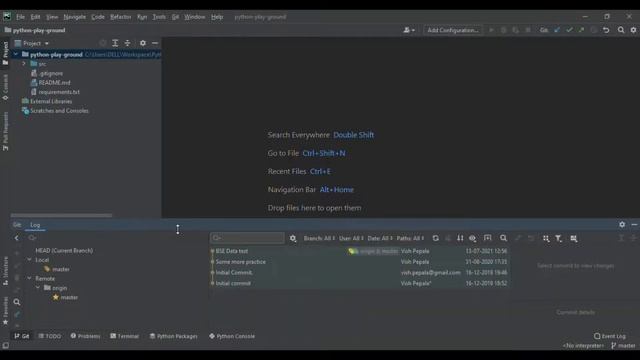Click the Add Configuration button

[x=453, y=30]
